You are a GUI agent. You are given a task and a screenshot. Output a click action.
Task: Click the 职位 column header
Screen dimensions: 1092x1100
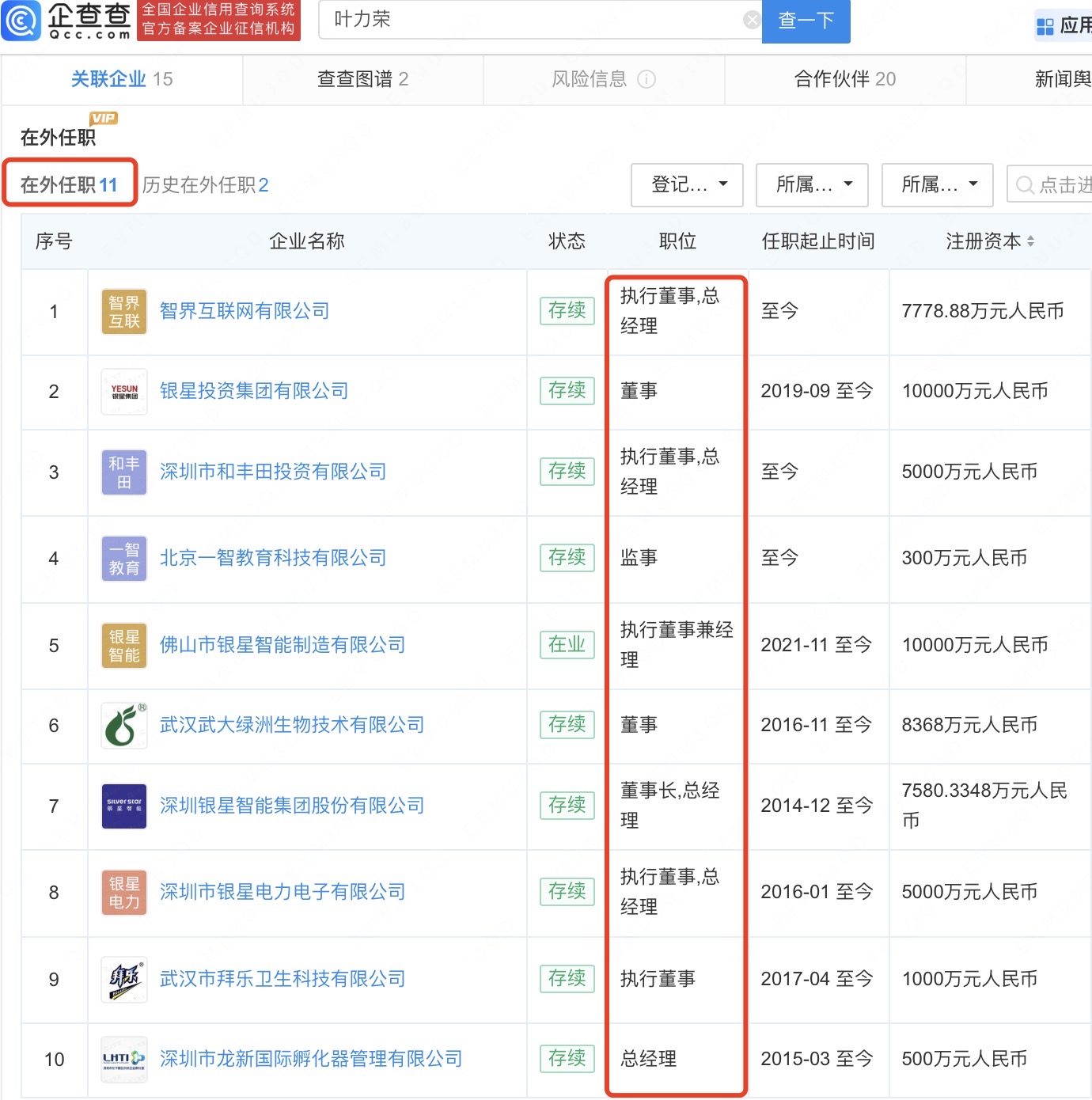click(x=678, y=241)
